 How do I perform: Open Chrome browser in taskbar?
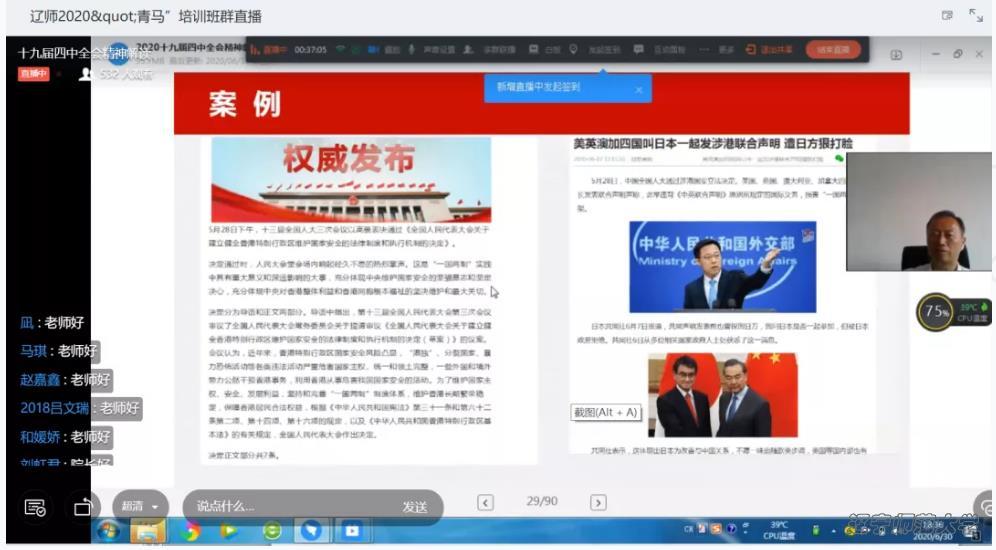coord(189,531)
